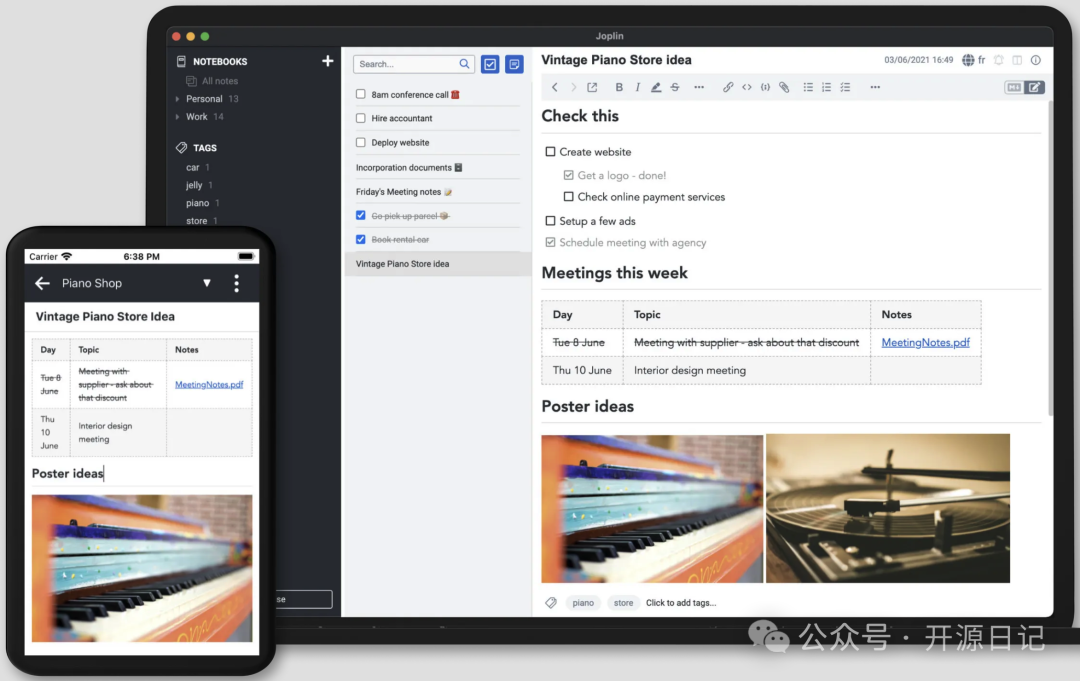Attach a file with paperclip icon
Screen dimensions: 1080x681
pyautogui.click(x=784, y=87)
